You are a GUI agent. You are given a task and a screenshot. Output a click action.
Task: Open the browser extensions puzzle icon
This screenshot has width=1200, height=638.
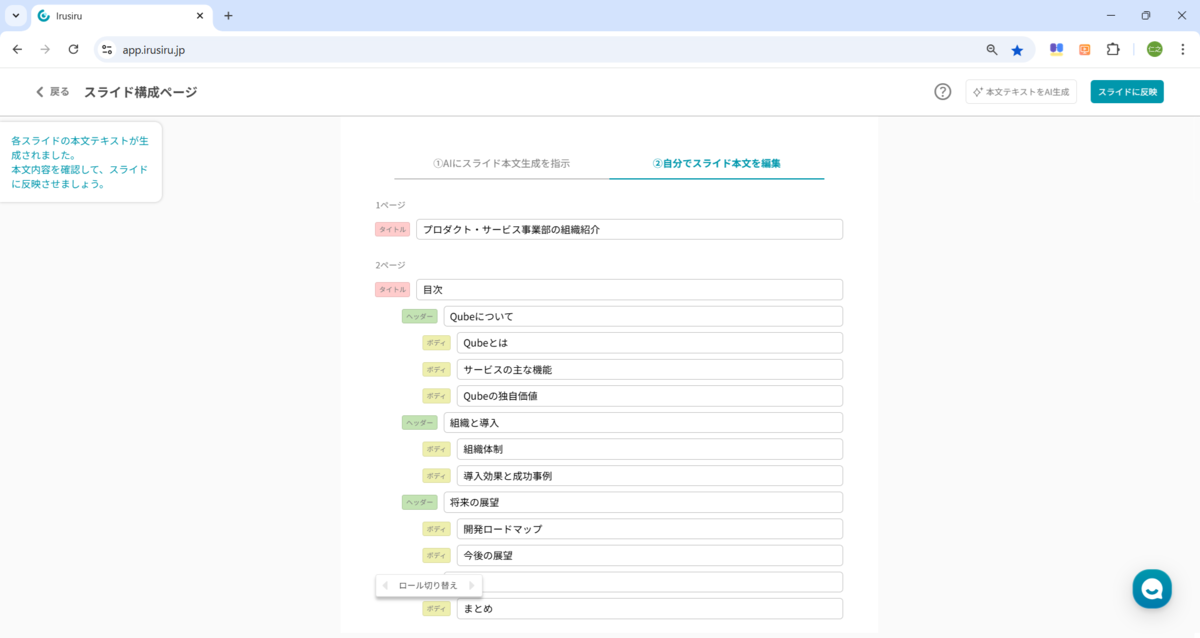(1113, 49)
